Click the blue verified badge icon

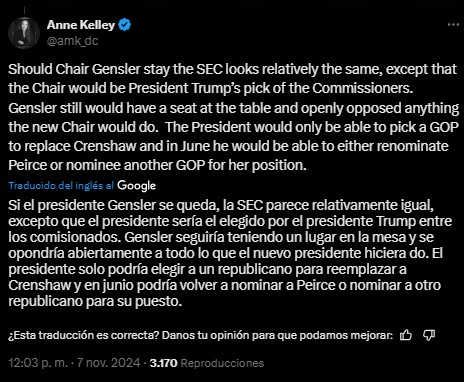coord(125,25)
